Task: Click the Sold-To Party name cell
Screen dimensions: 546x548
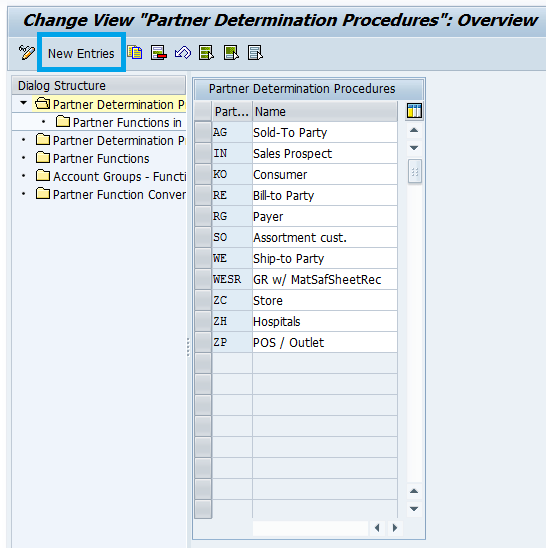Action: (325, 132)
